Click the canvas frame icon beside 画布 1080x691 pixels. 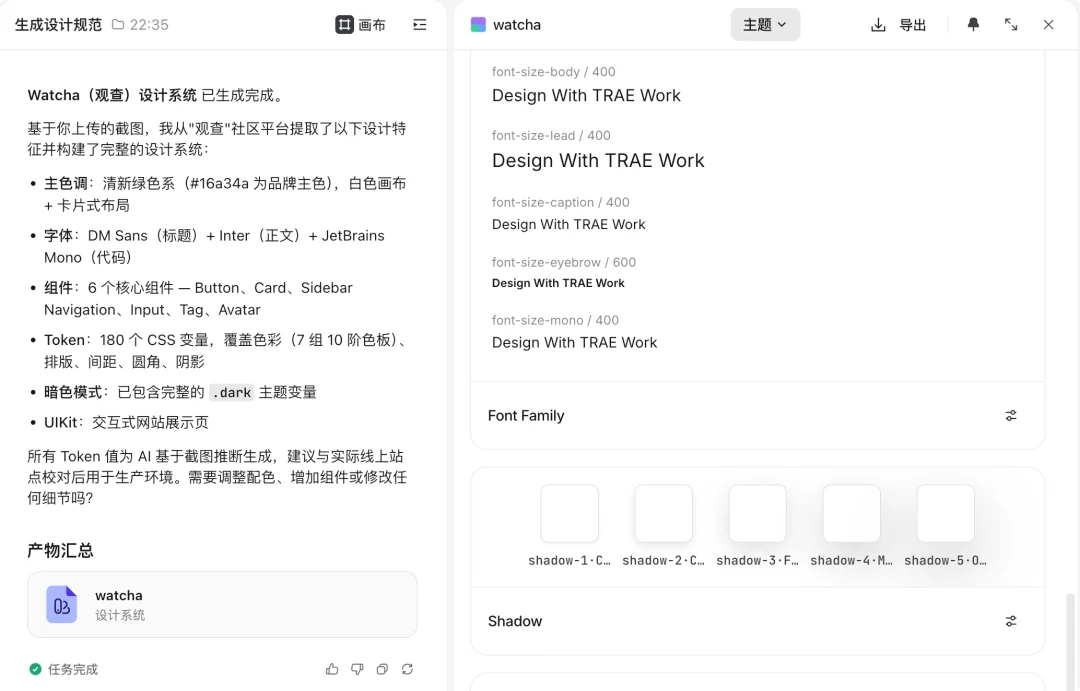(344, 25)
